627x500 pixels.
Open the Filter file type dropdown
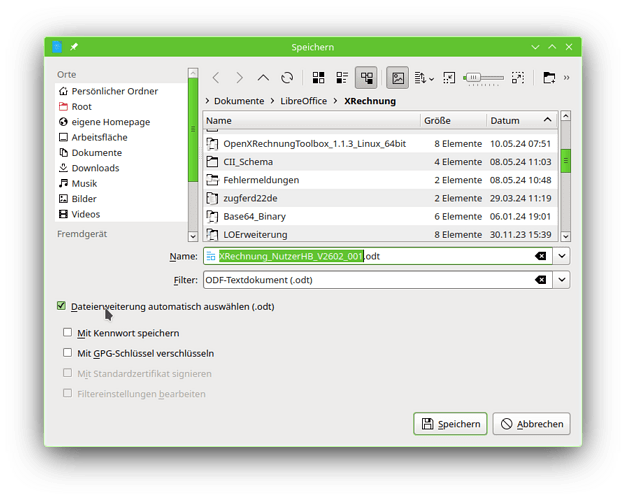point(562,280)
